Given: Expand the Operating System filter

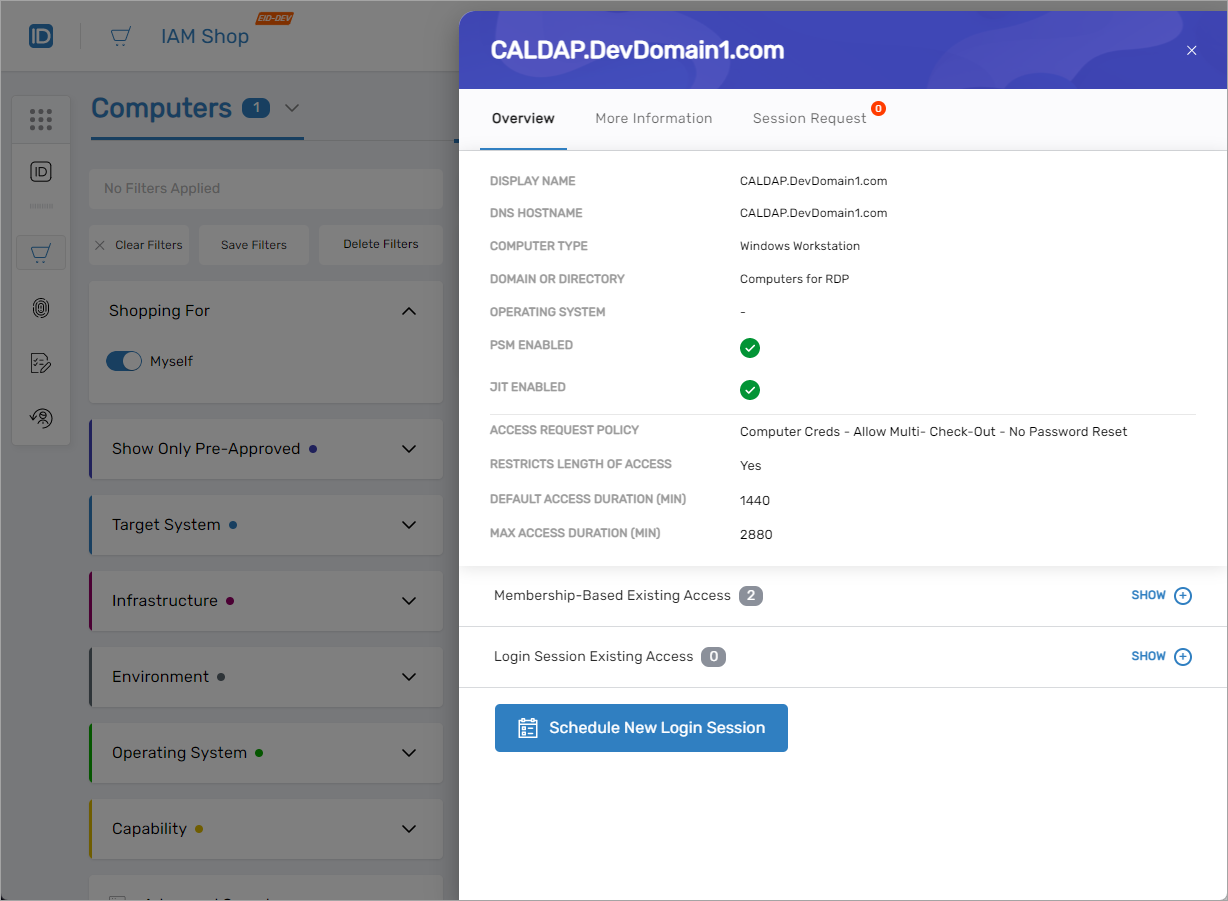Looking at the screenshot, I should point(408,753).
